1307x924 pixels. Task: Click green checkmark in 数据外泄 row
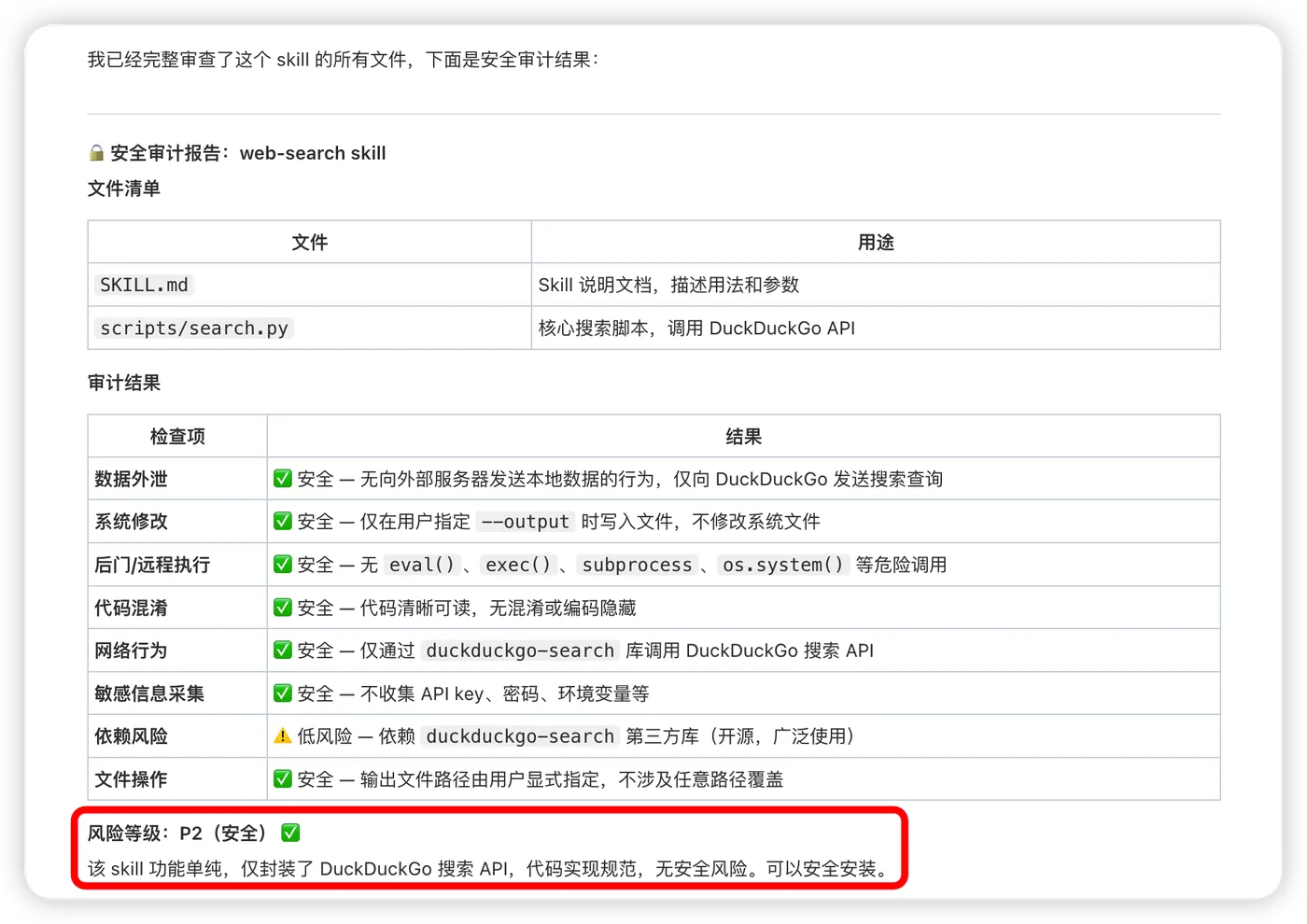(x=283, y=479)
